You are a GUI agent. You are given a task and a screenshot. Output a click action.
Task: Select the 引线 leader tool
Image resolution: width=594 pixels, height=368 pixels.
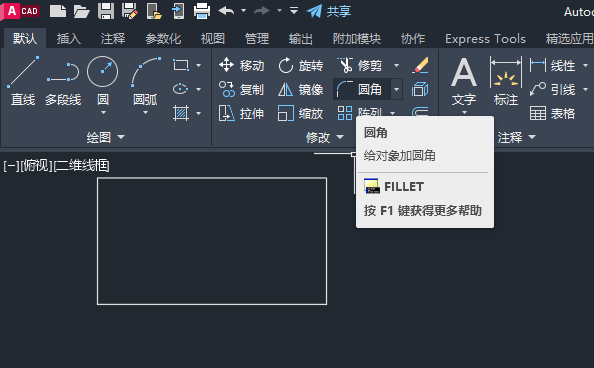tap(553, 89)
